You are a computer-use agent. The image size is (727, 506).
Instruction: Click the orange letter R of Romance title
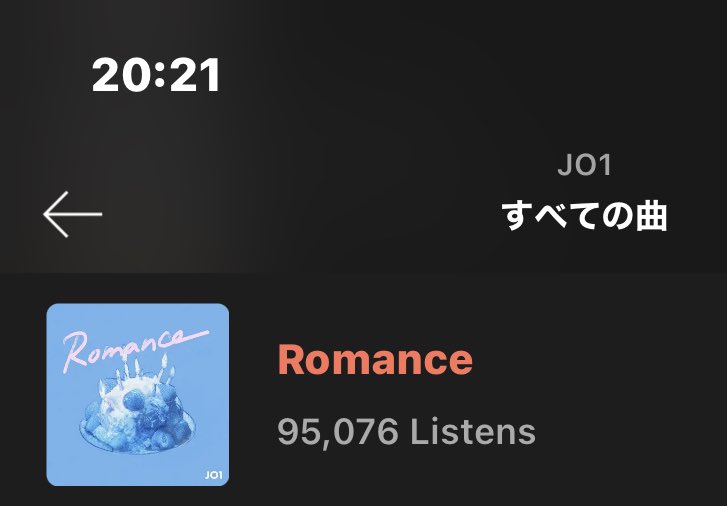click(290, 360)
